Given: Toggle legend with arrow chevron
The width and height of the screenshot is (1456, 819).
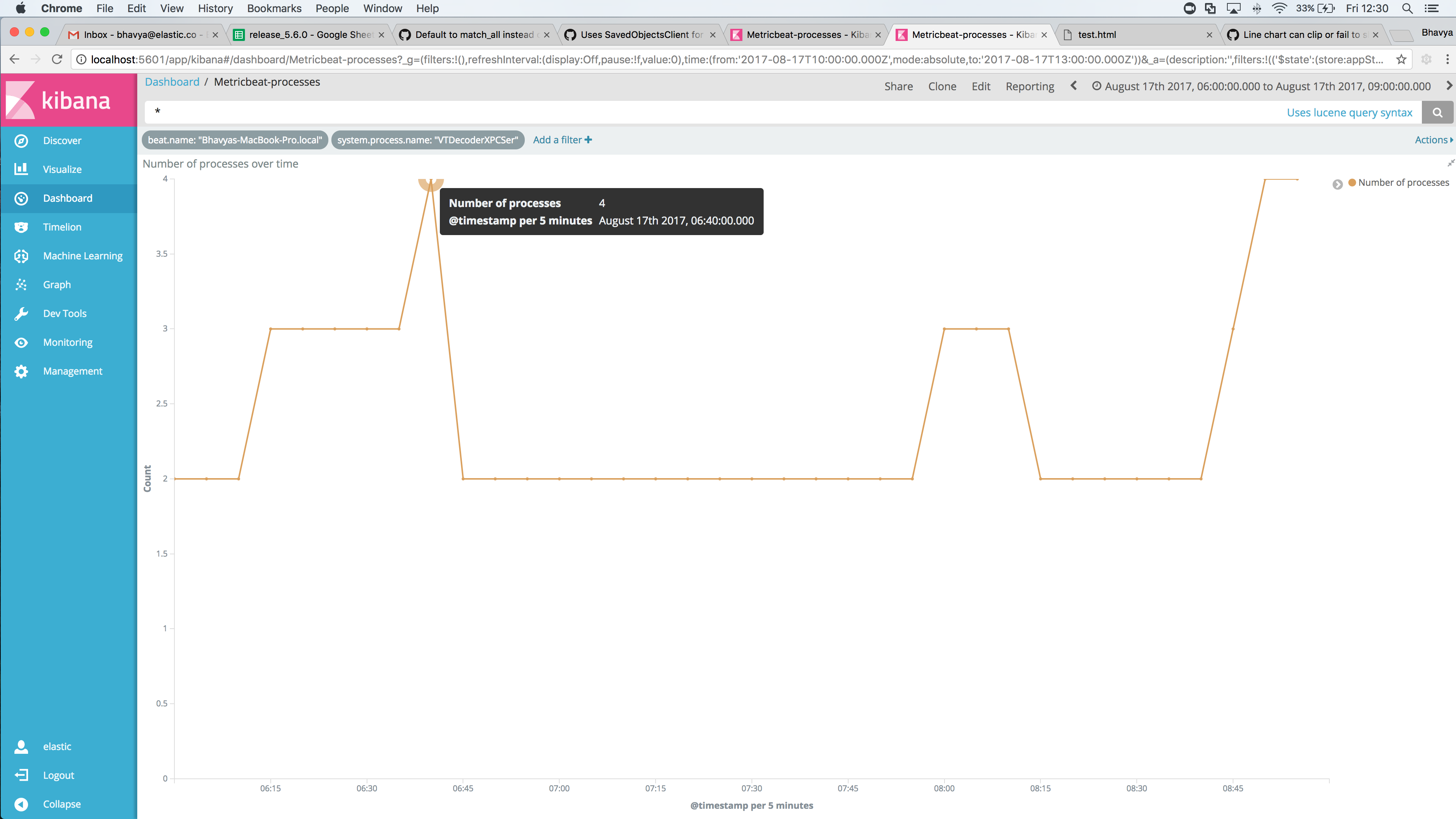Looking at the screenshot, I should tap(1337, 184).
